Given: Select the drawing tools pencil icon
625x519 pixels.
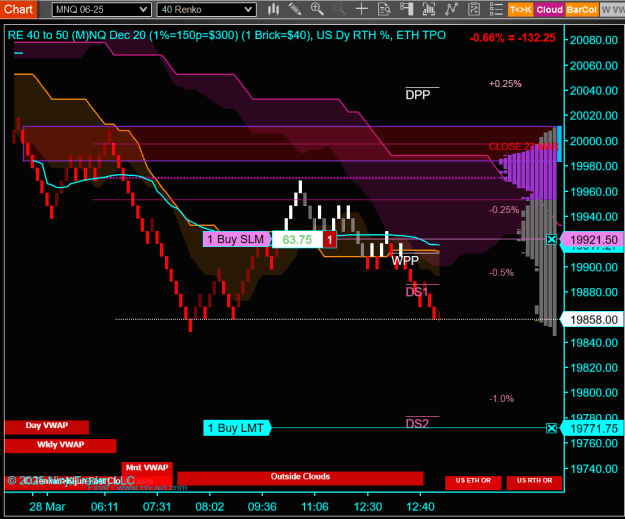Looking at the screenshot, I should [295, 9].
